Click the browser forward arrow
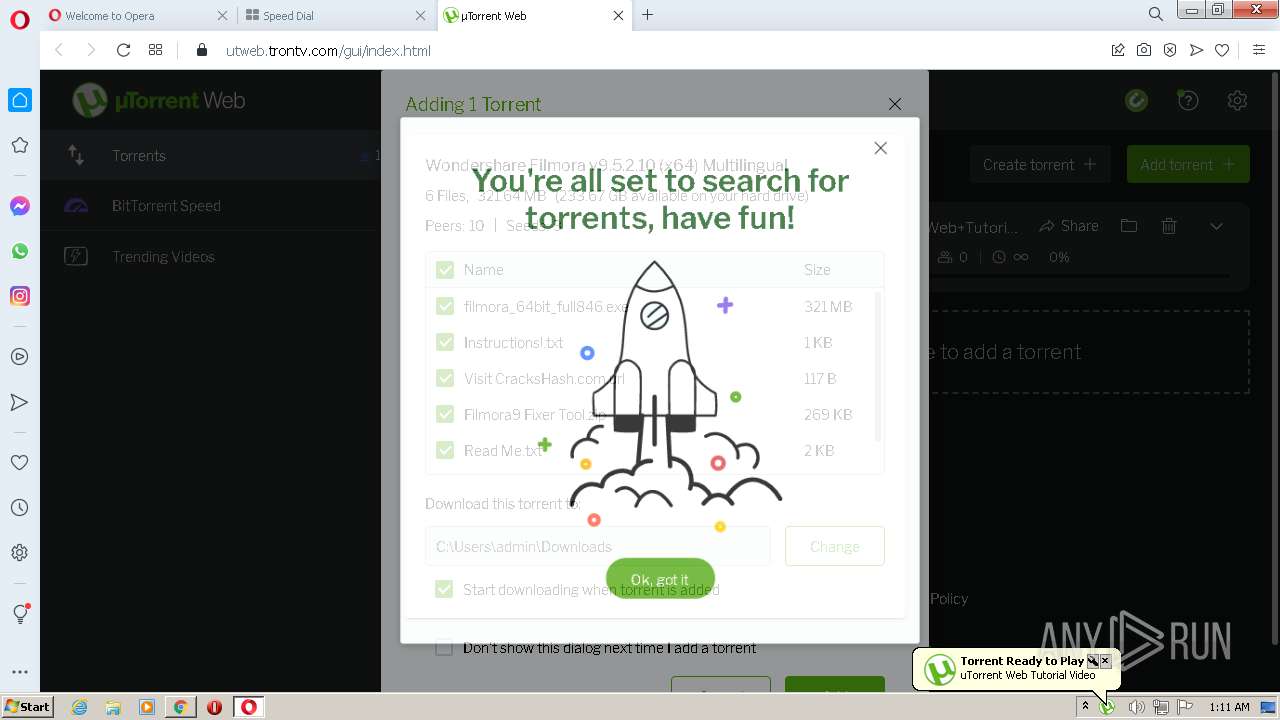 click(91, 50)
